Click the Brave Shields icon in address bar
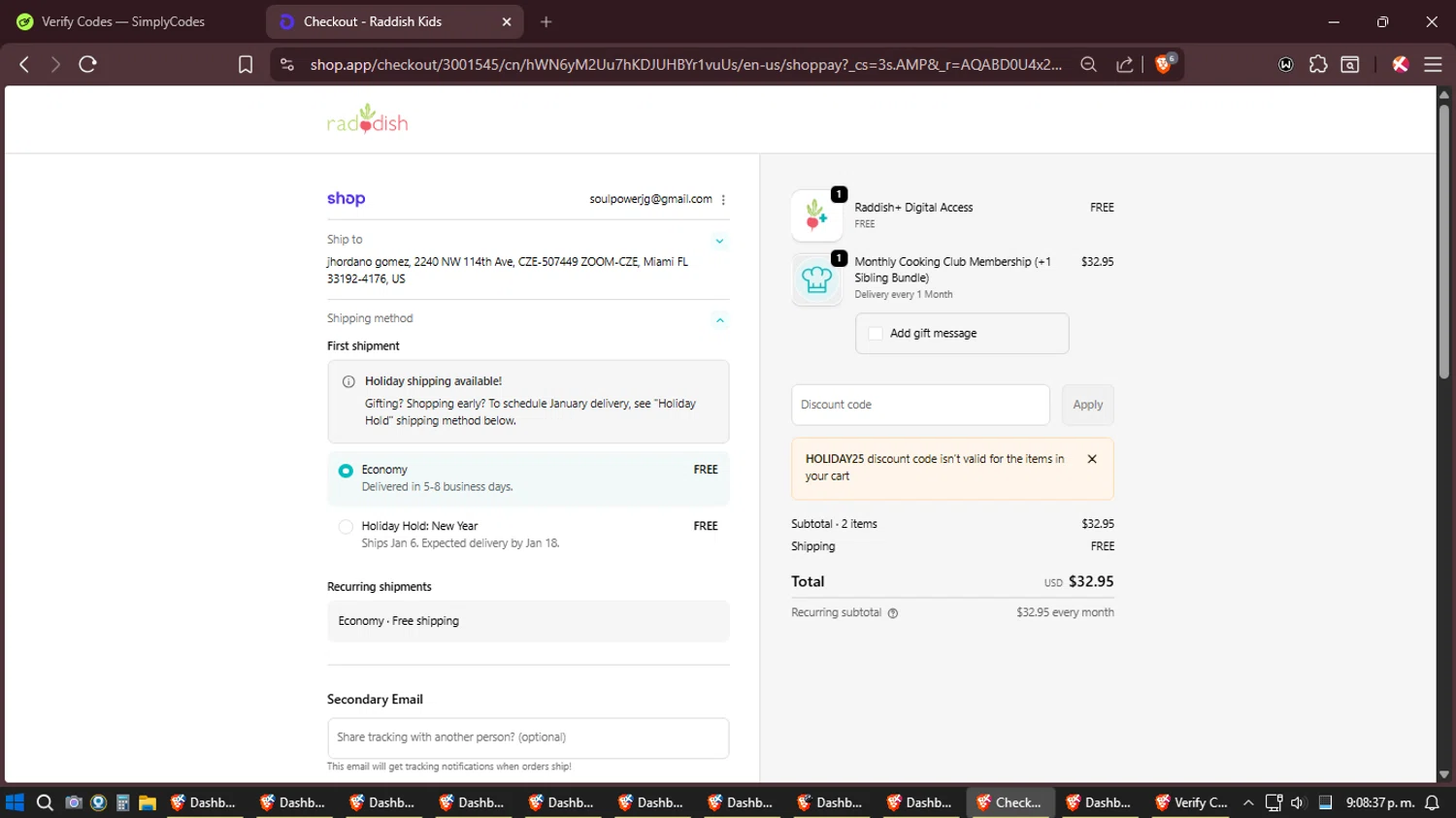 (x=1164, y=64)
